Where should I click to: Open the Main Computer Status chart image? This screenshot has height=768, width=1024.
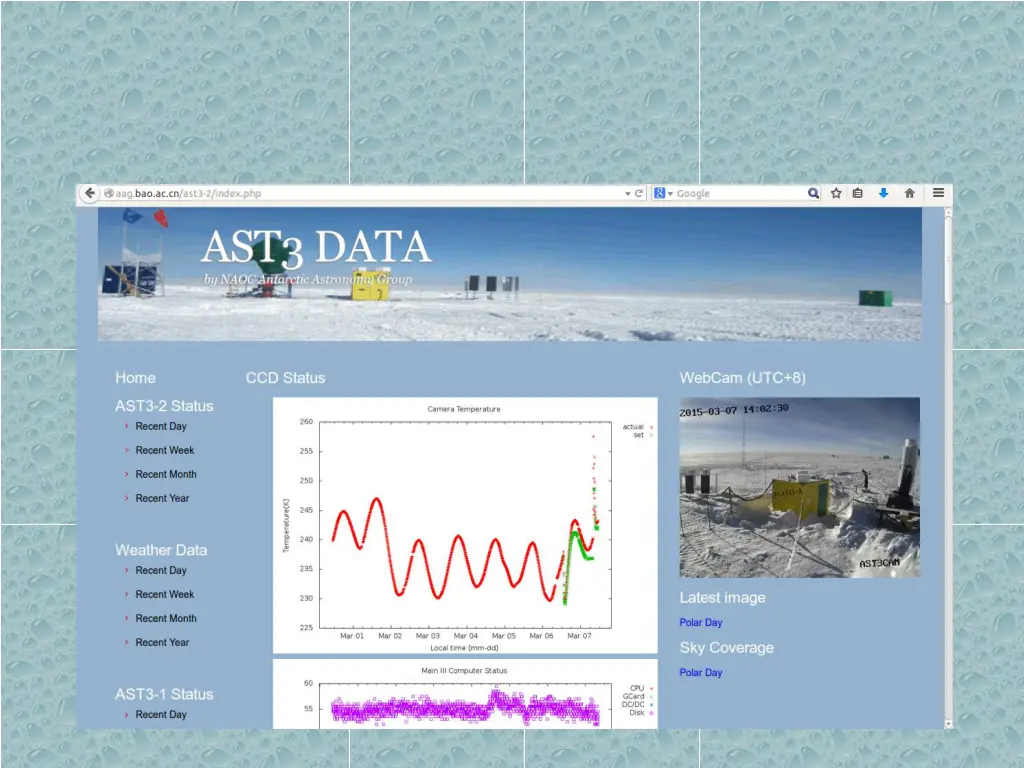pyautogui.click(x=465, y=694)
